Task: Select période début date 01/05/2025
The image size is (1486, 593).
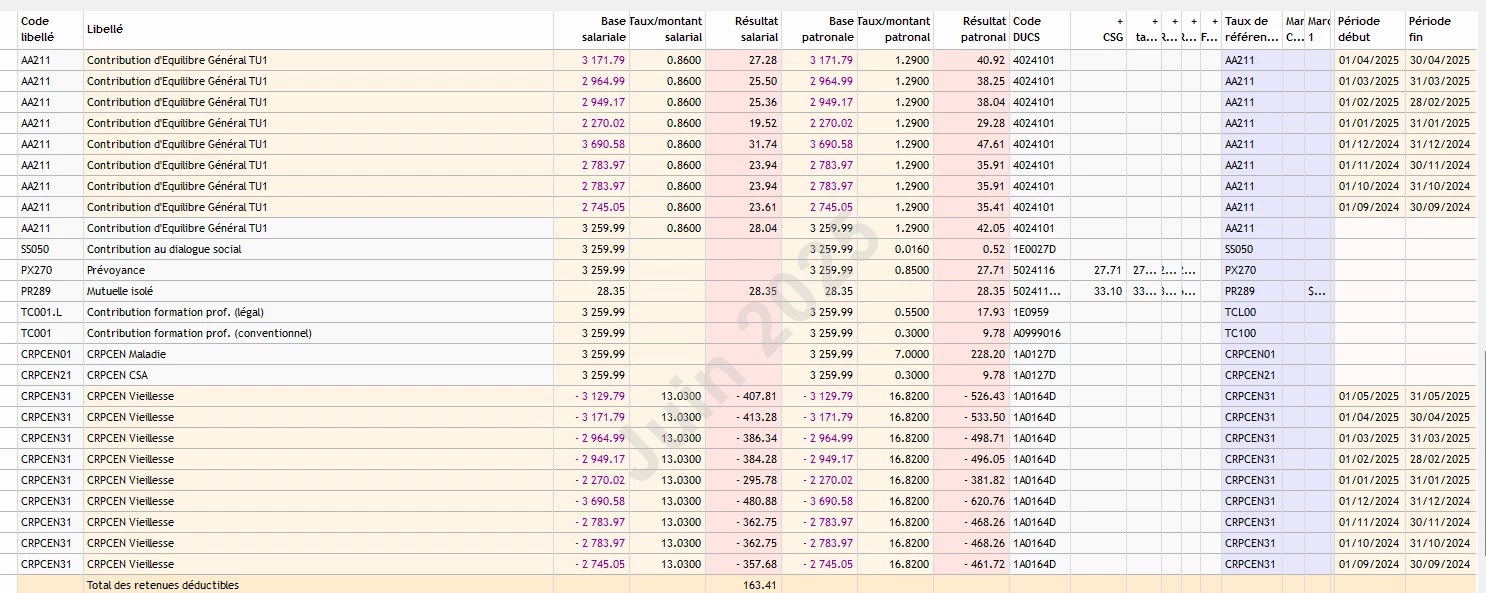Action: tap(1368, 396)
